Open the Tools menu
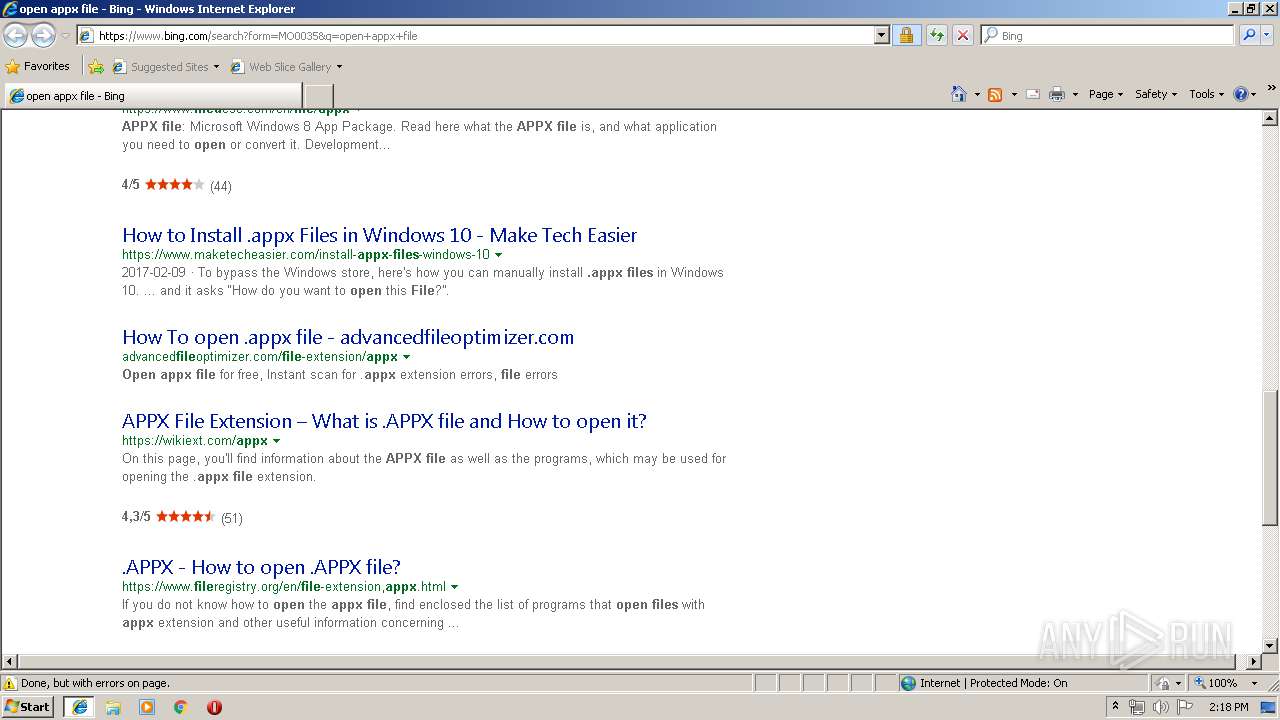Viewport: 1280px width, 720px height. 1207,94
